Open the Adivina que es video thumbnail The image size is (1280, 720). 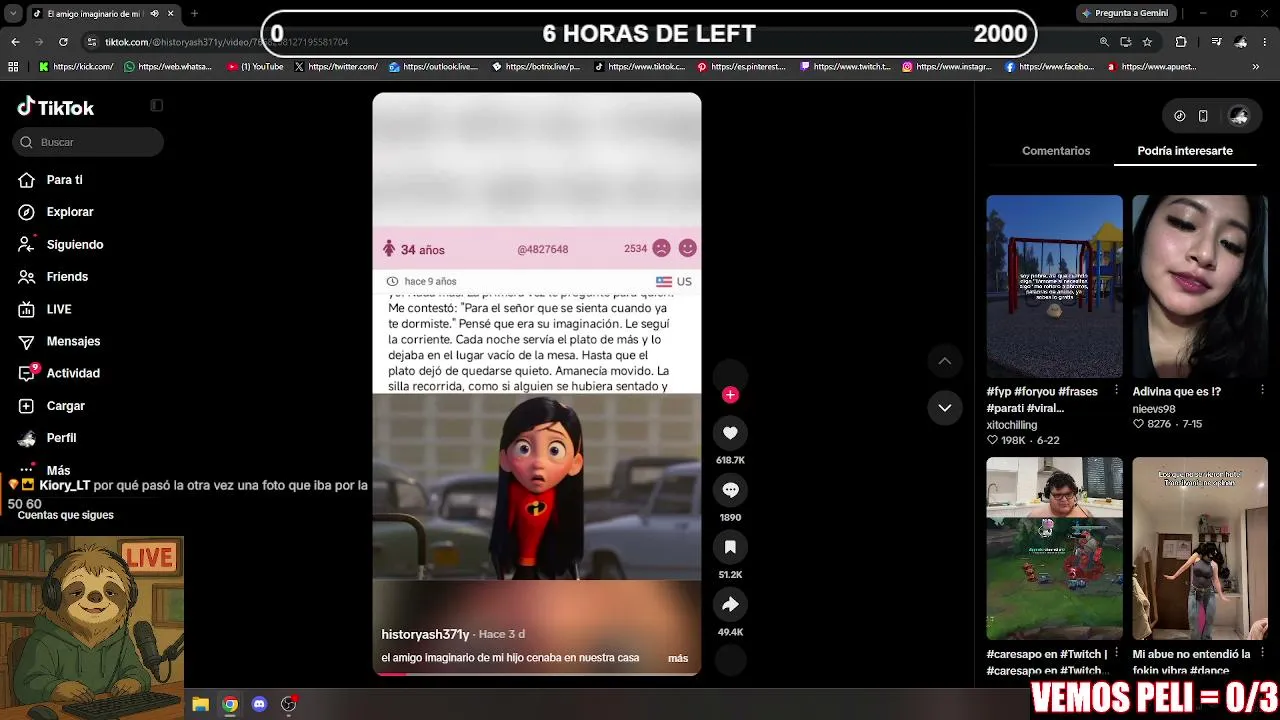pos(1199,286)
